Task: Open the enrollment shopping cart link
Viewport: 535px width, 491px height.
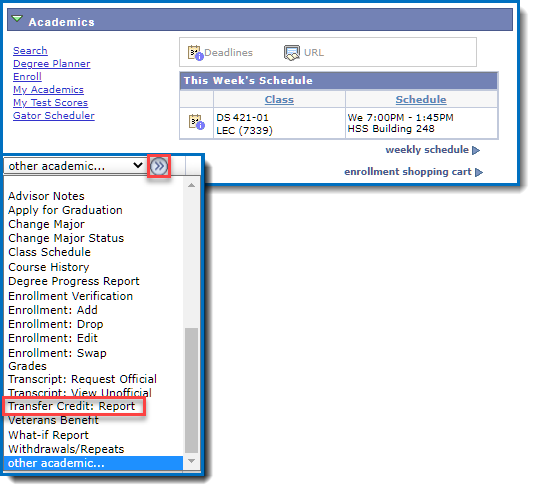Action: [x=408, y=172]
